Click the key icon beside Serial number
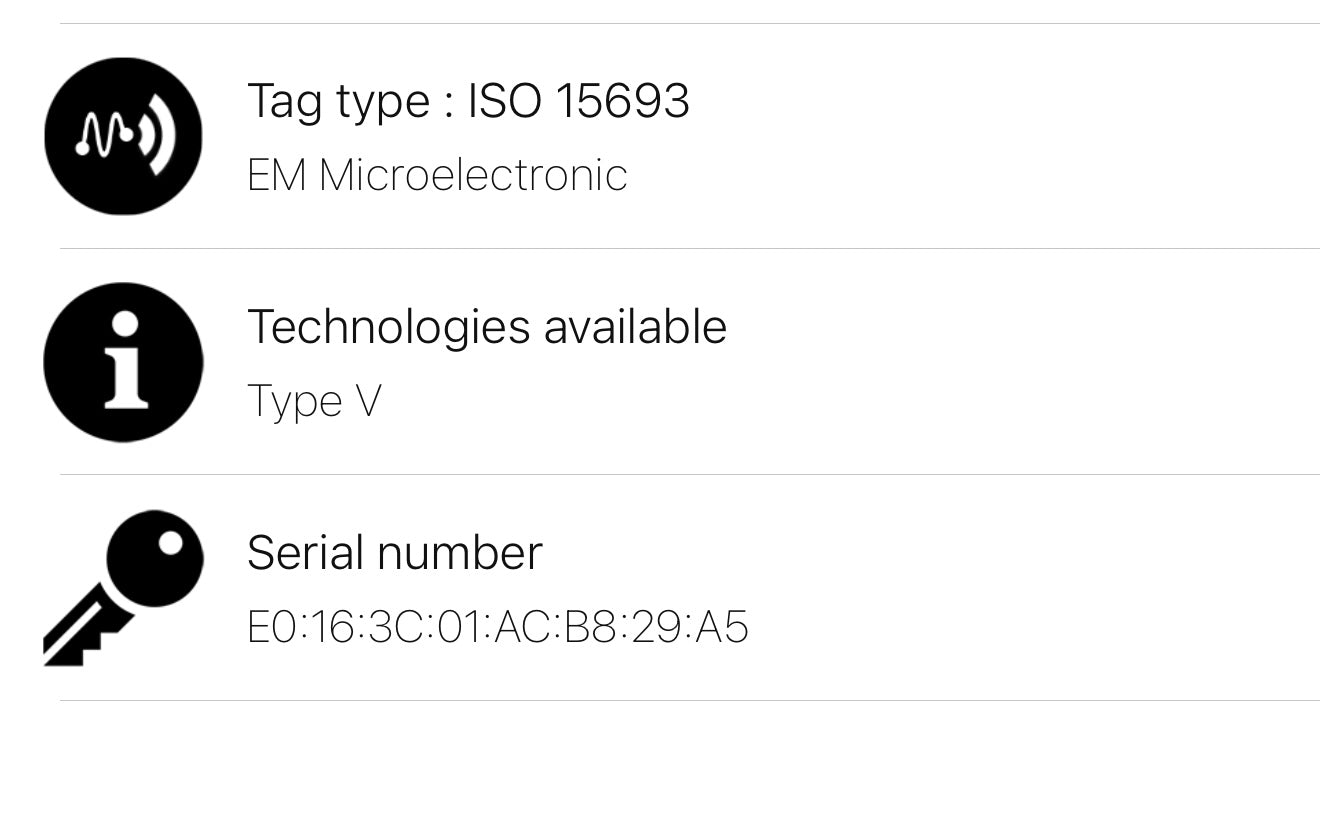Screen dimensions: 1320x839 point(123,587)
